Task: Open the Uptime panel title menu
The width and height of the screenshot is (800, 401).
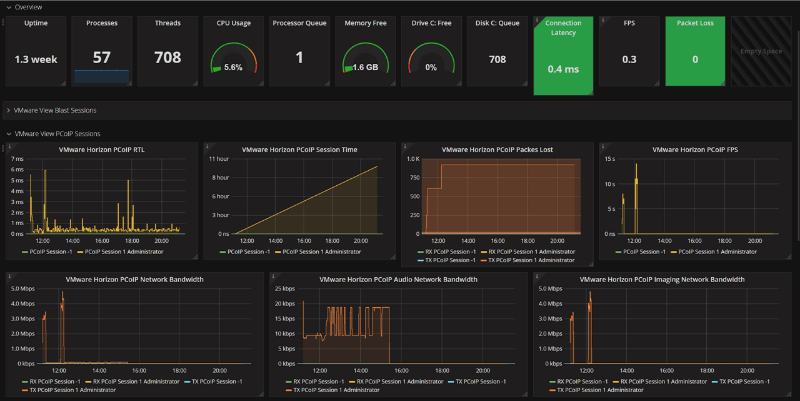Action: tap(36, 23)
